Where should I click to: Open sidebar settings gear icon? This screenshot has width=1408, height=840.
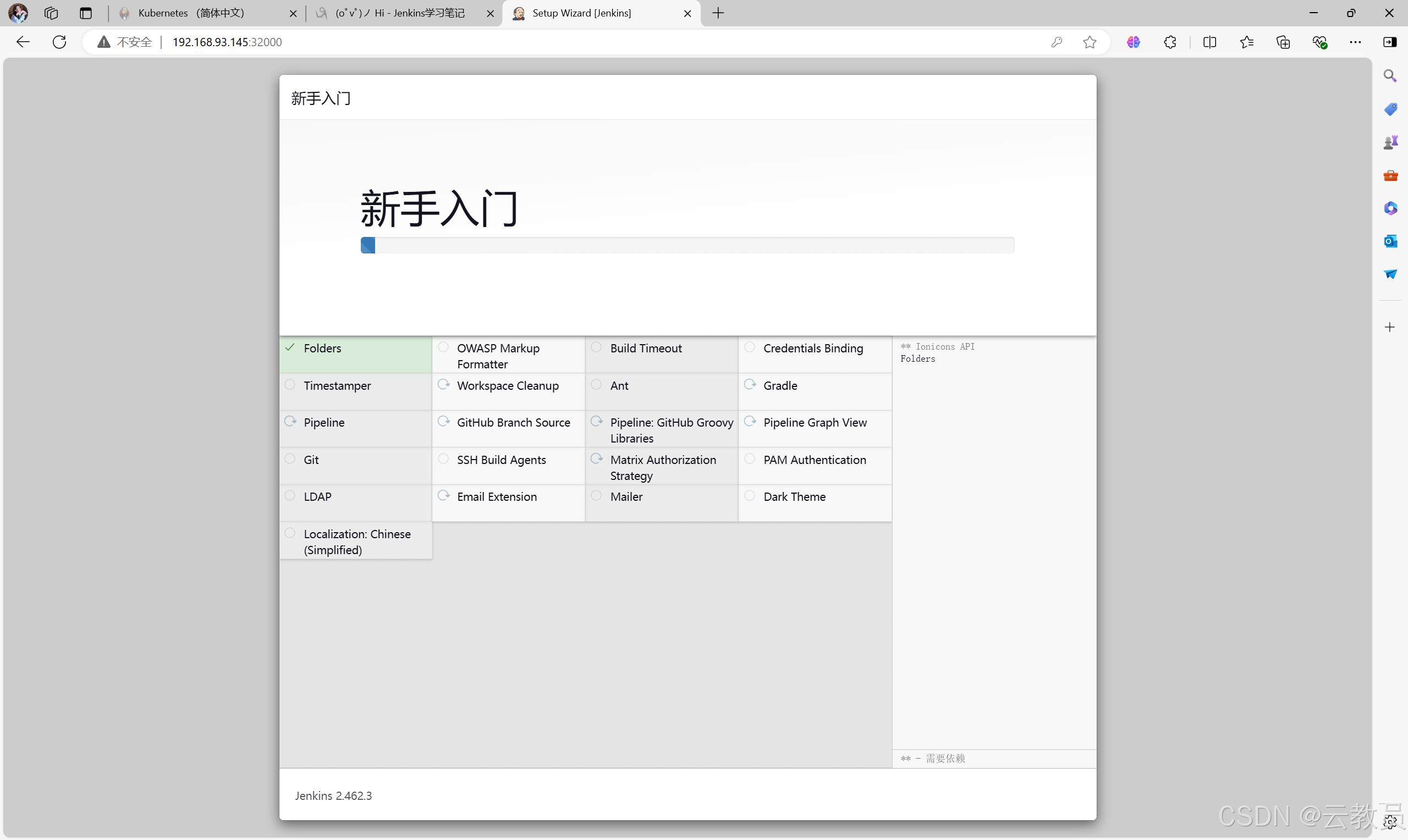pyautogui.click(x=1391, y=822)
